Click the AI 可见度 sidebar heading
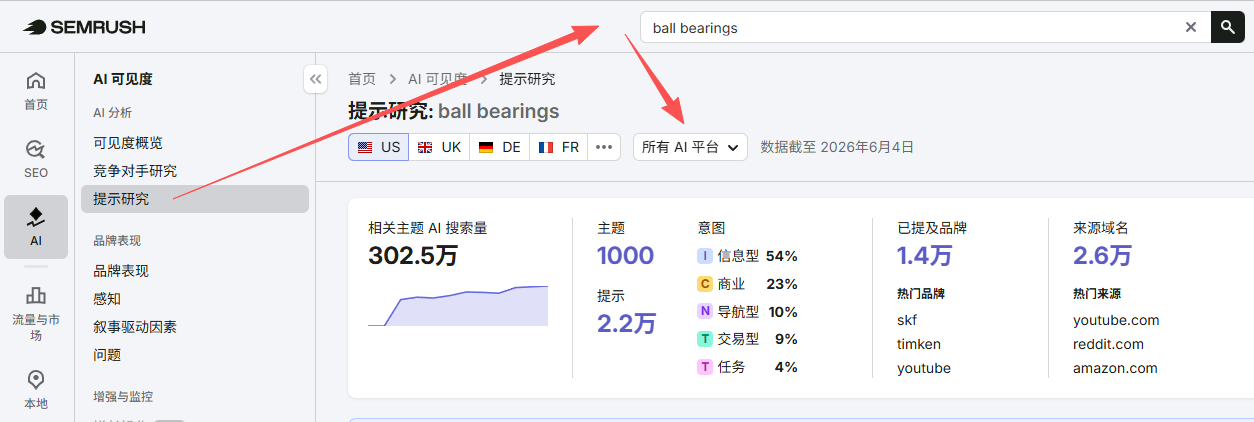1254x422 pixels. tap(123, 79)
